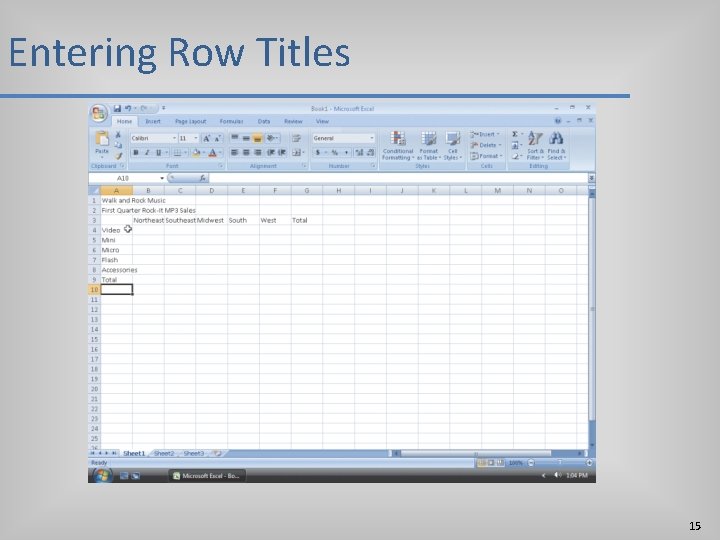Open Find & Select menu

click(556, 146)
